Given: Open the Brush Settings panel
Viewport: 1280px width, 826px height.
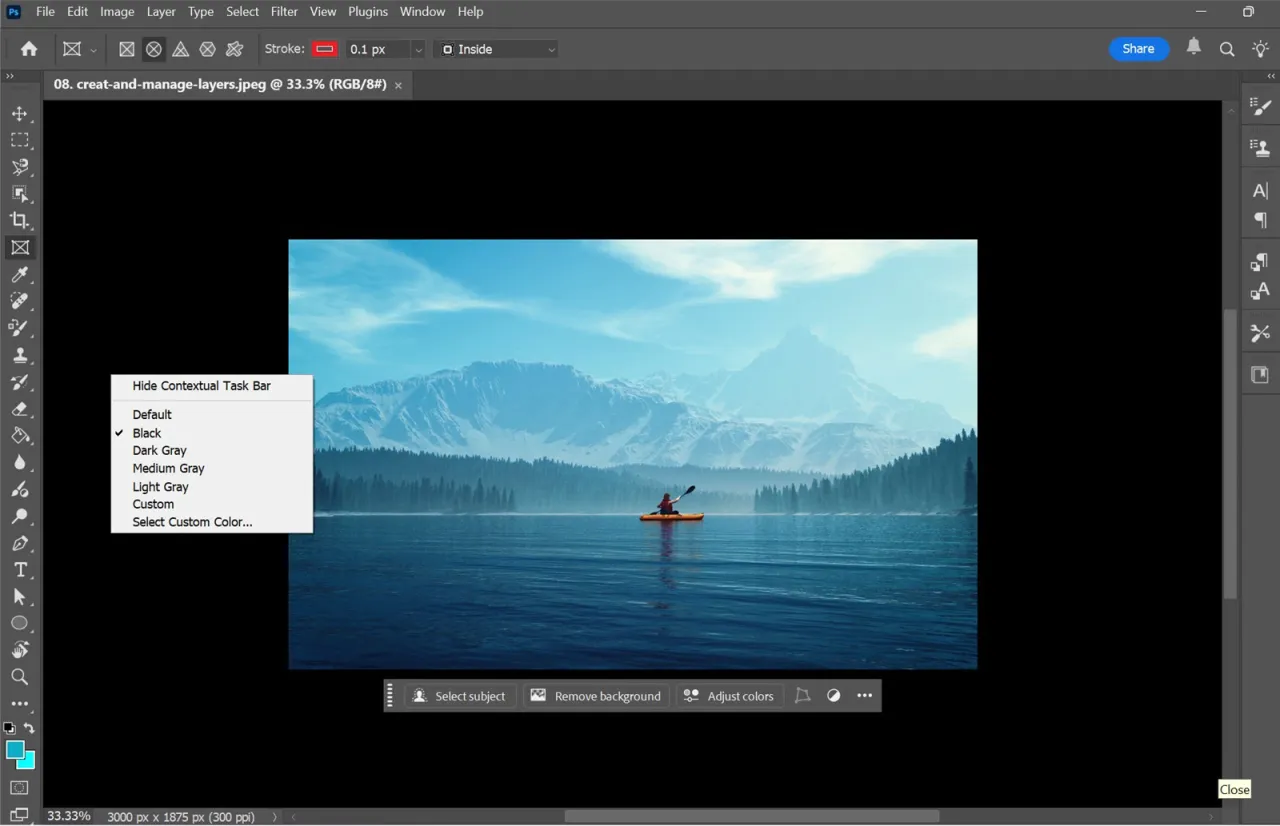Looking at the screenshot, I should (1259, 105).
